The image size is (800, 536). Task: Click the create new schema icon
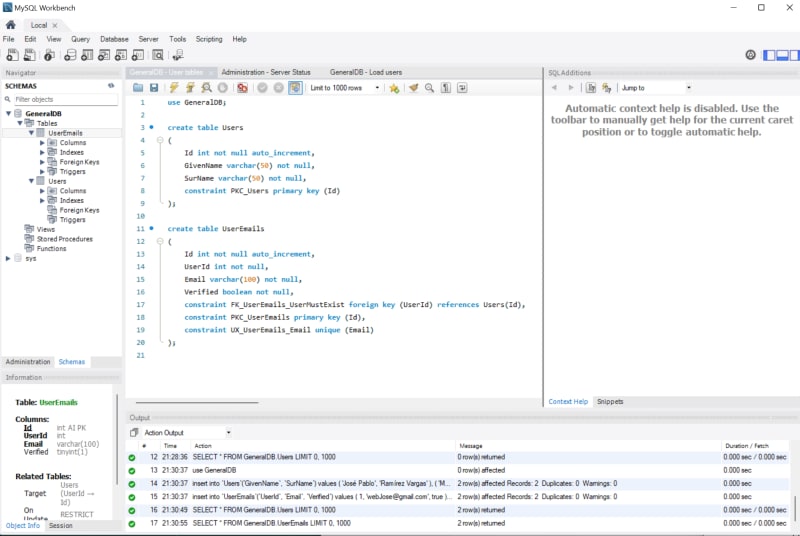point(70,55)
